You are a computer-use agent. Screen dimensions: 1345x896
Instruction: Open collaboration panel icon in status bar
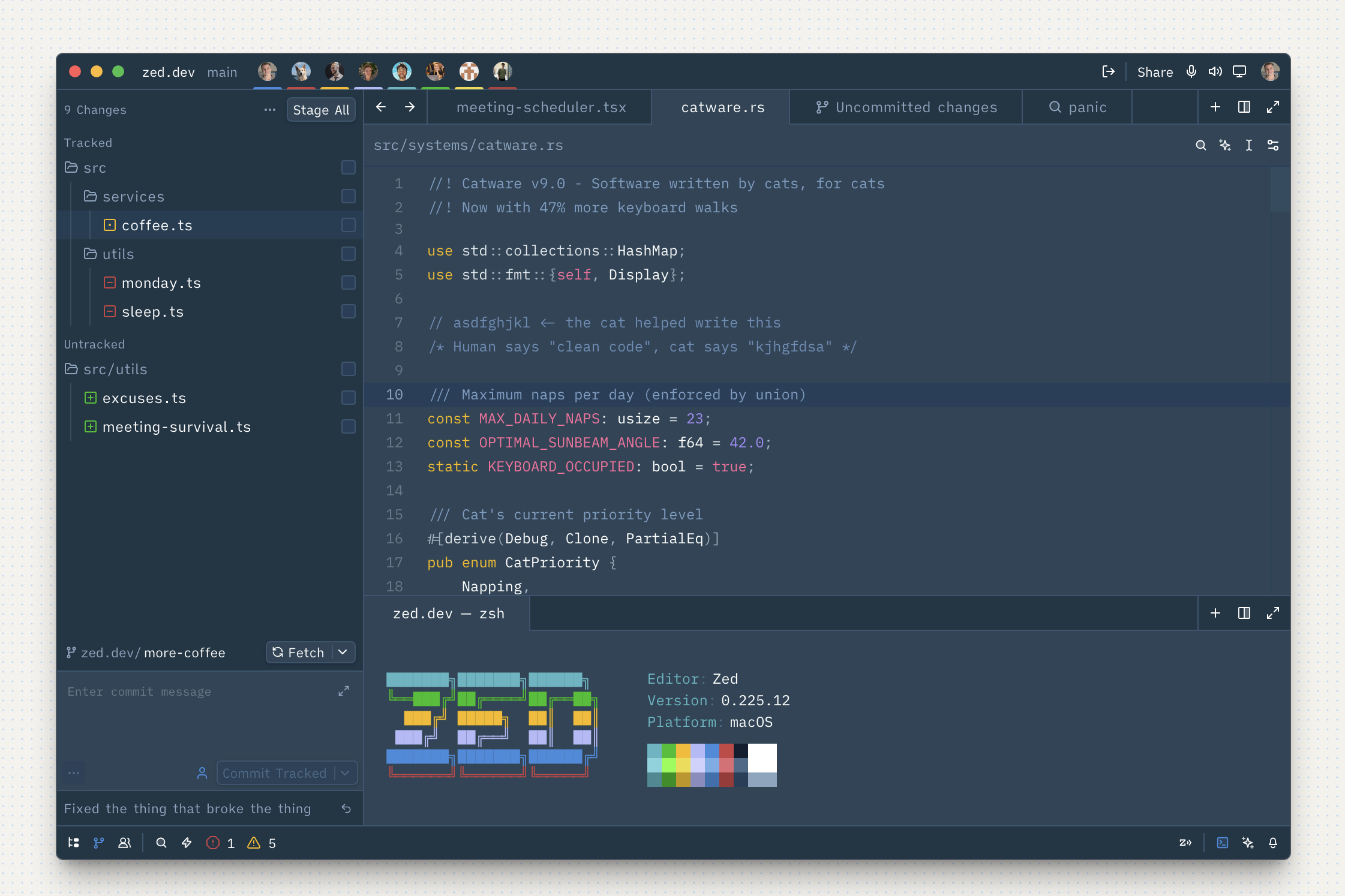(x=125, y=843)
